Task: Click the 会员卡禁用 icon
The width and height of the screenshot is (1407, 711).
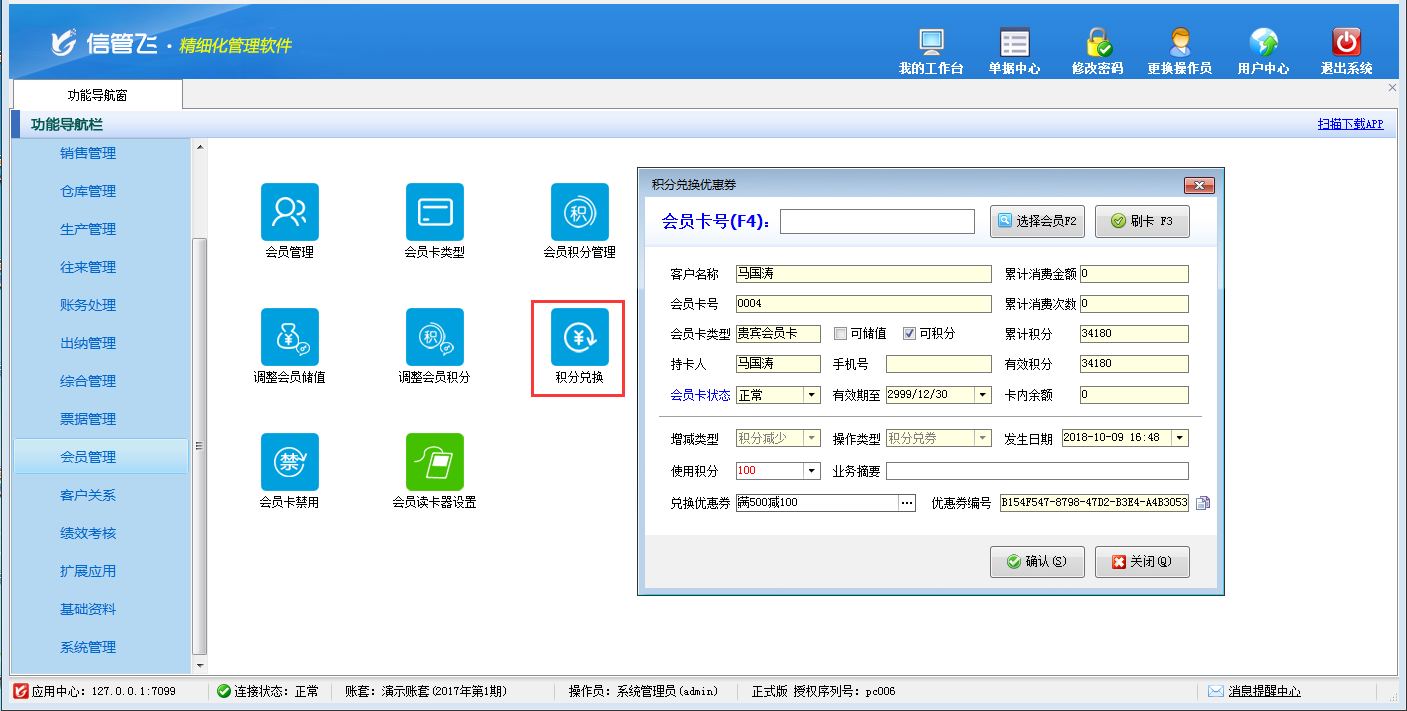Action: point(289,462)
